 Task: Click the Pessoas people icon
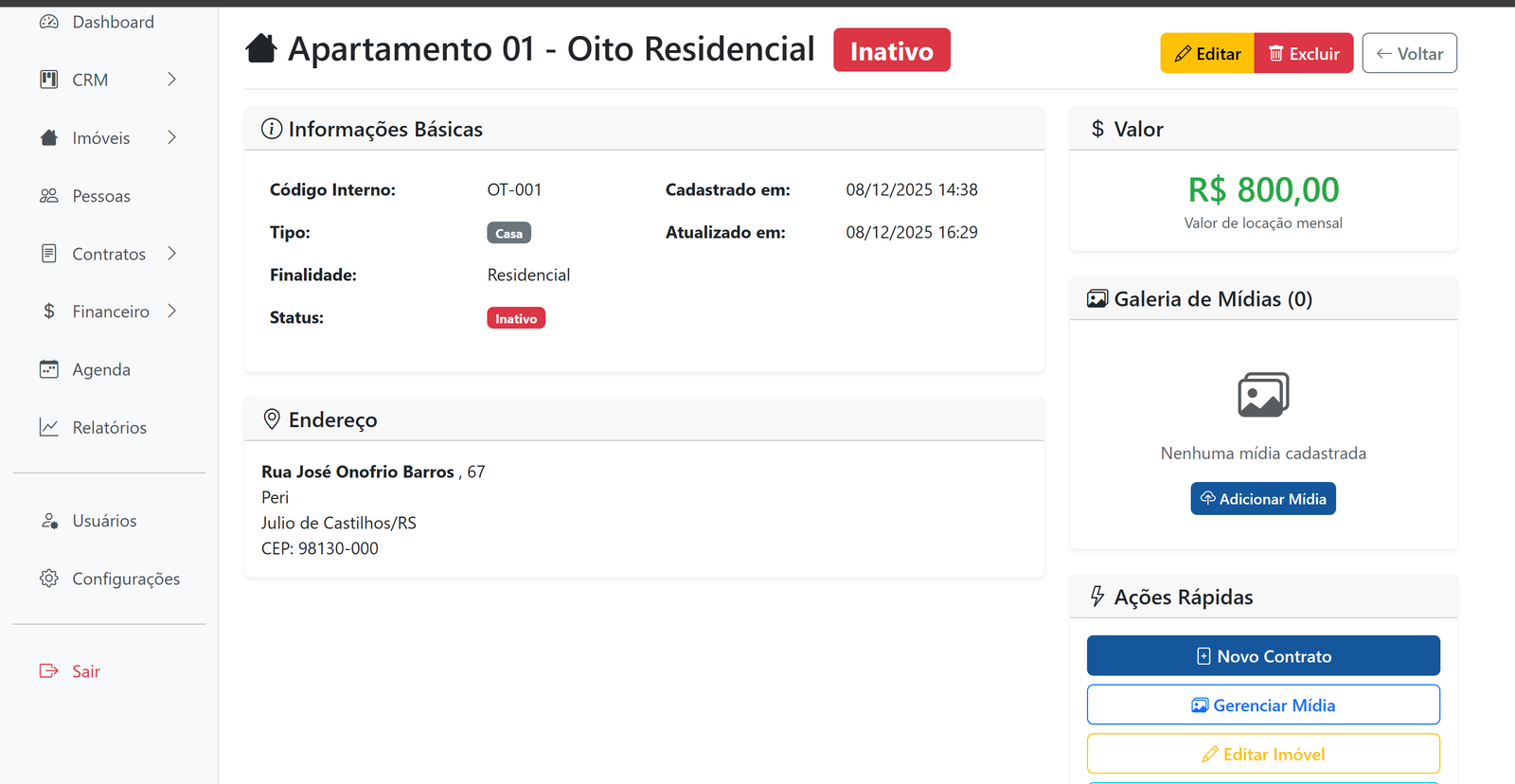click(49, 196)
